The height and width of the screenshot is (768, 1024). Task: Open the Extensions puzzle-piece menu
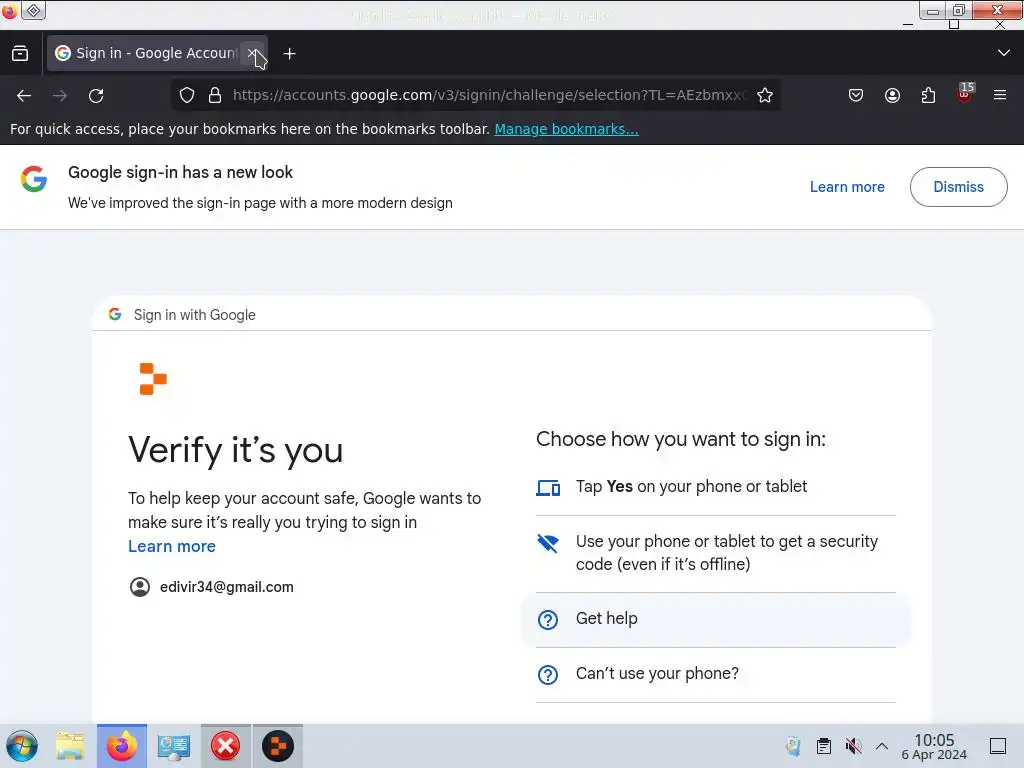[928, 95]
